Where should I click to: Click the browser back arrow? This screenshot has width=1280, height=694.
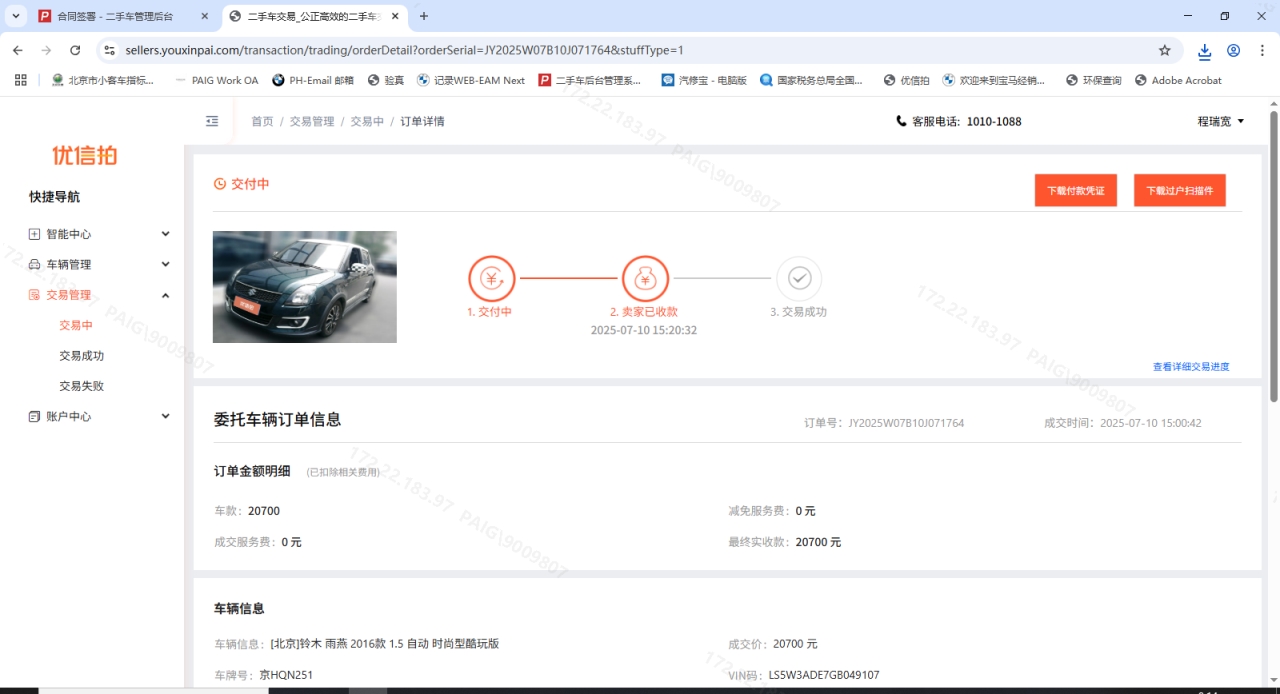17,50
